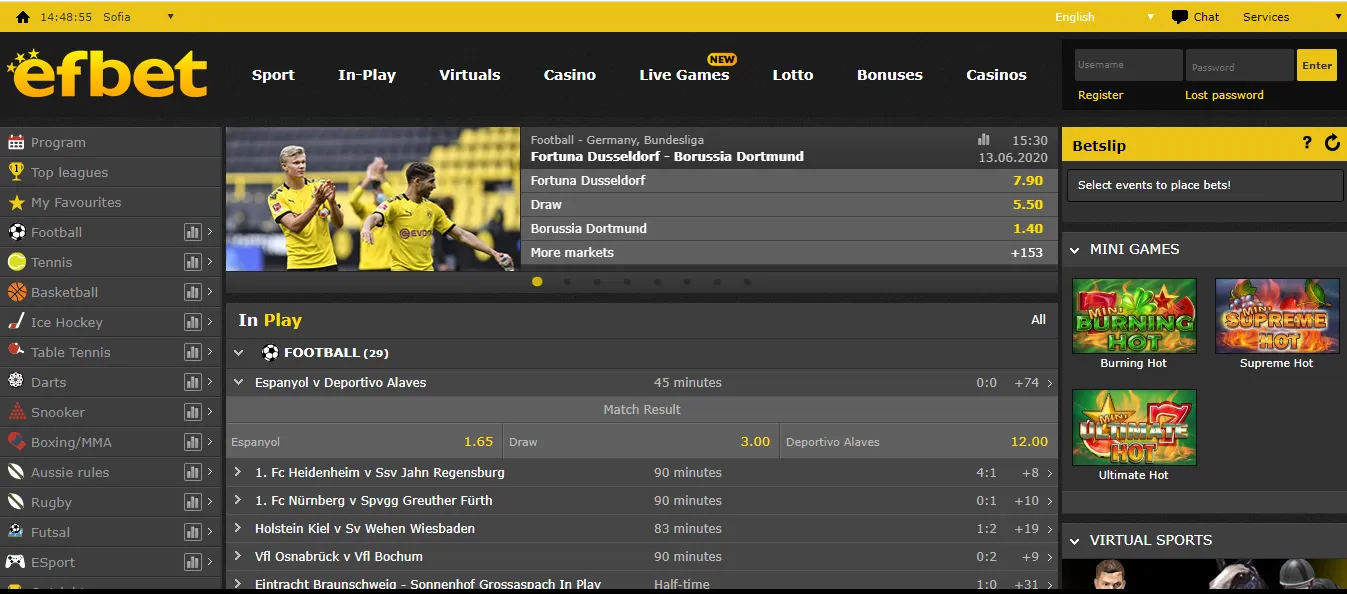The image size is (1347, 594).
Task: Click the Aussie rules ball icon
Action: pos(16,471)
